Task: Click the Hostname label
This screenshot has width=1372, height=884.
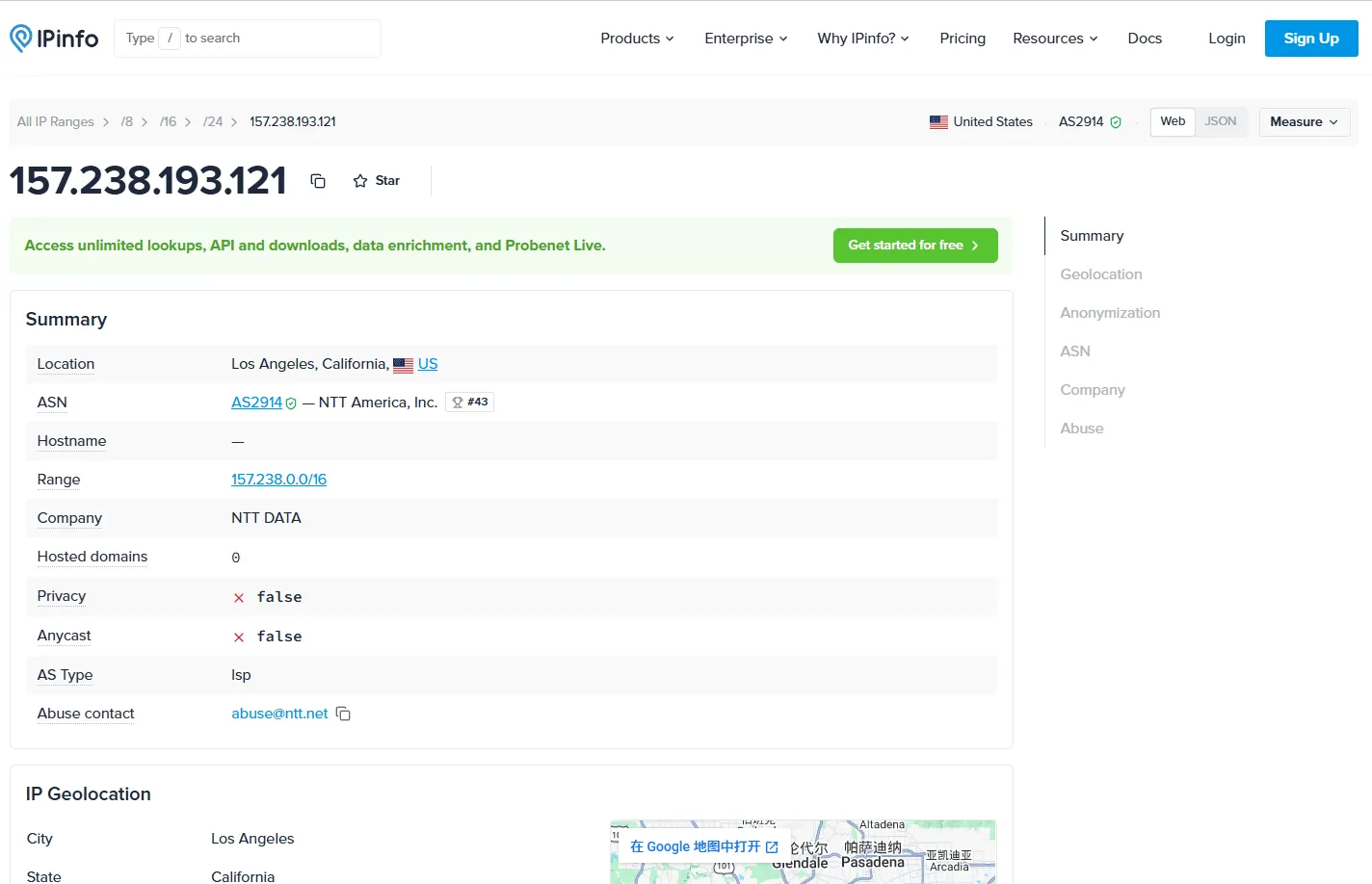Action: (71, 441)
